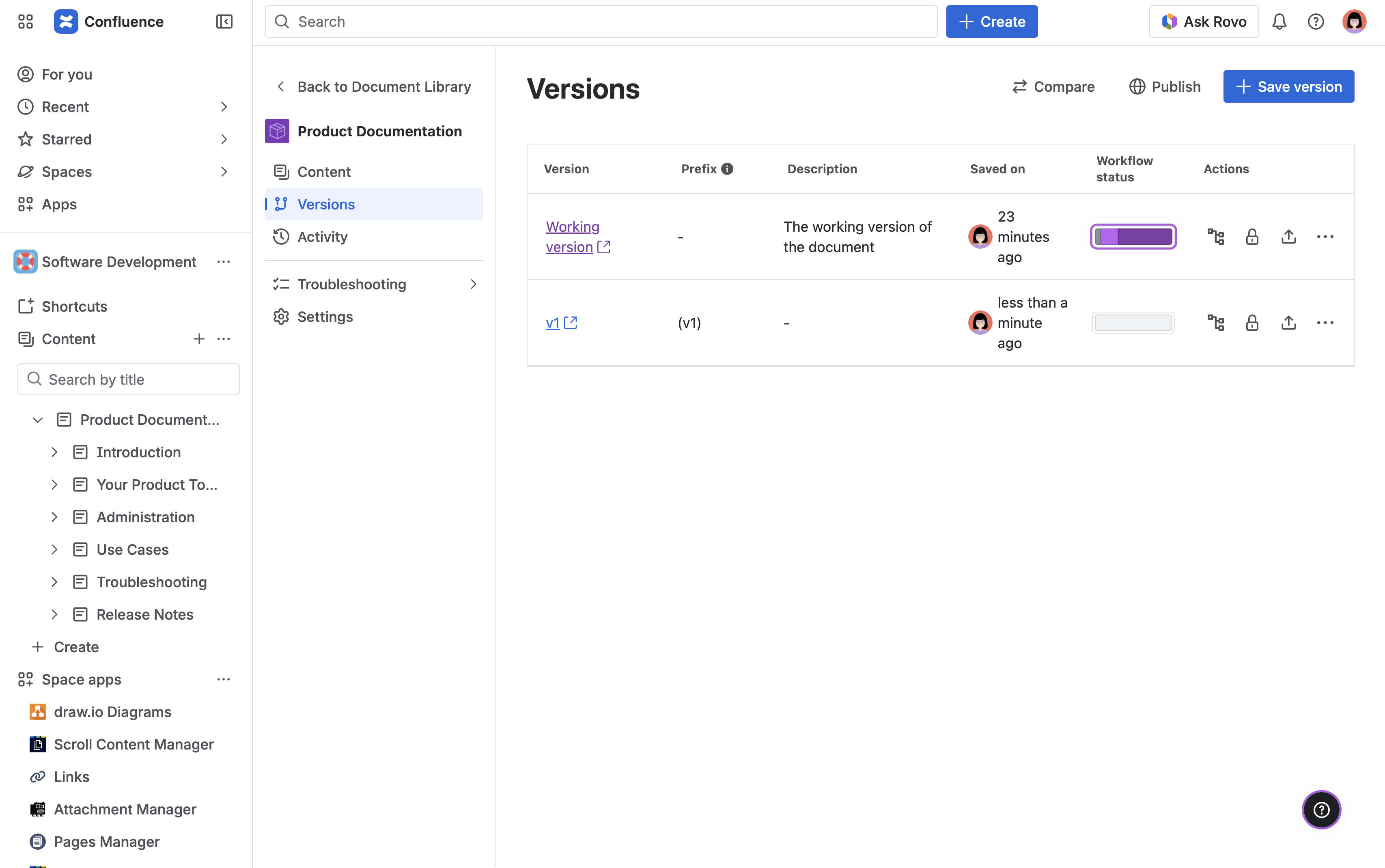Collapse the Product Documentation tree

click(x=37, y=420)
